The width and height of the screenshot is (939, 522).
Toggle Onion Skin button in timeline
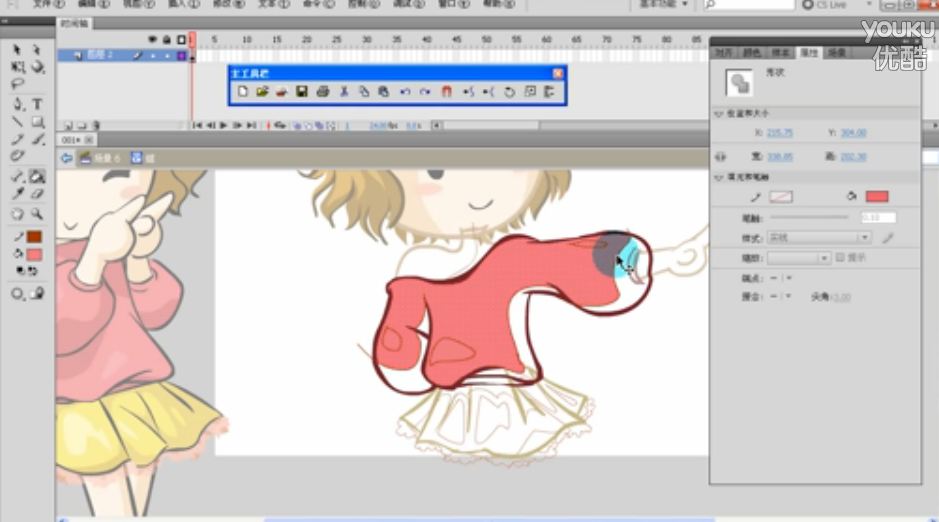click(298, 126)
